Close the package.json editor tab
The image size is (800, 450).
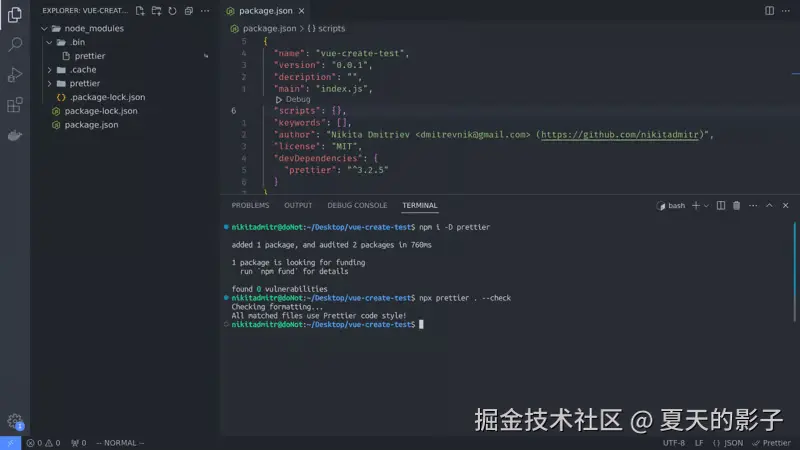pos(302,11)
